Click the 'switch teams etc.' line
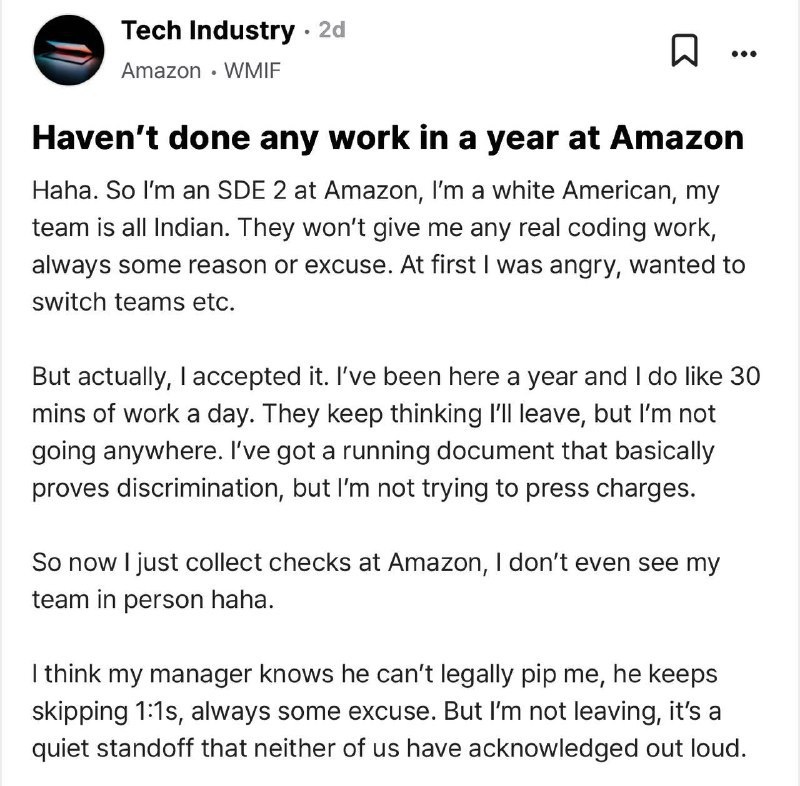Screen dimensions: 800x786 133,302
